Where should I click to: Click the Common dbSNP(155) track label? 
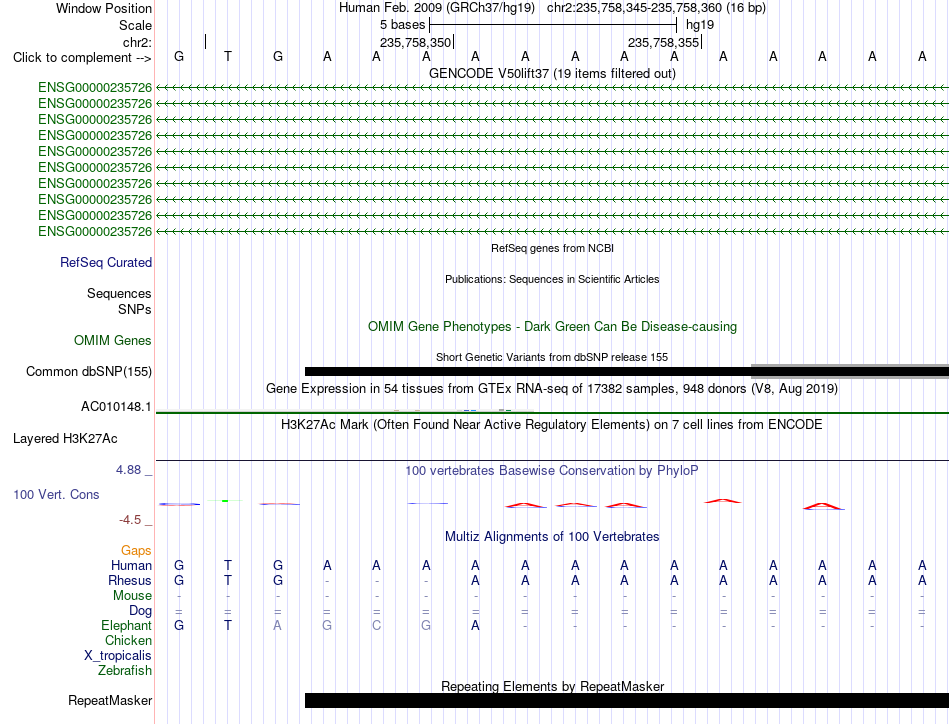[x=88, y=371]
